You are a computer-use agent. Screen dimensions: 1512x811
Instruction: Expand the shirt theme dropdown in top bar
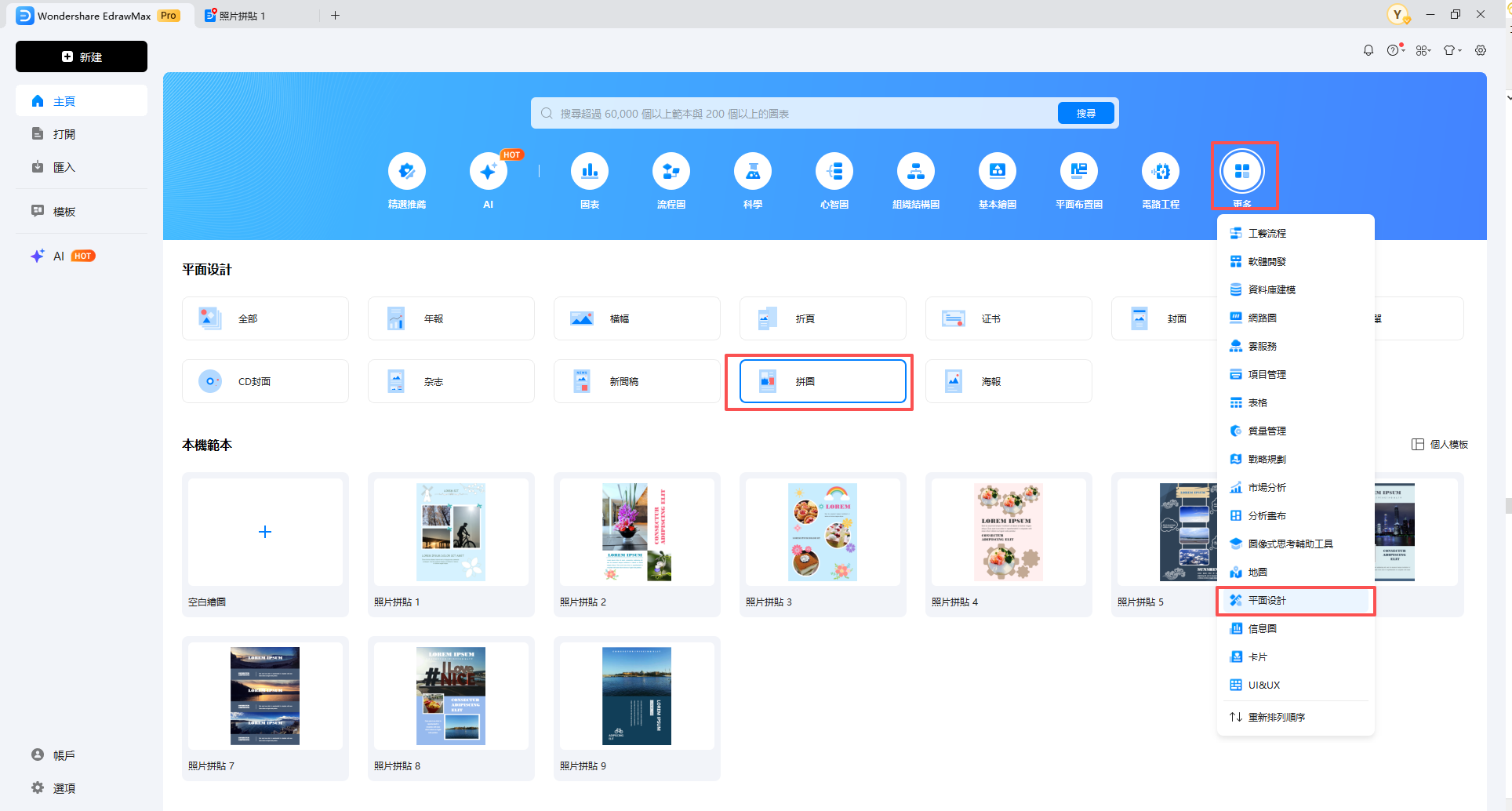[x=1452, y=50]
